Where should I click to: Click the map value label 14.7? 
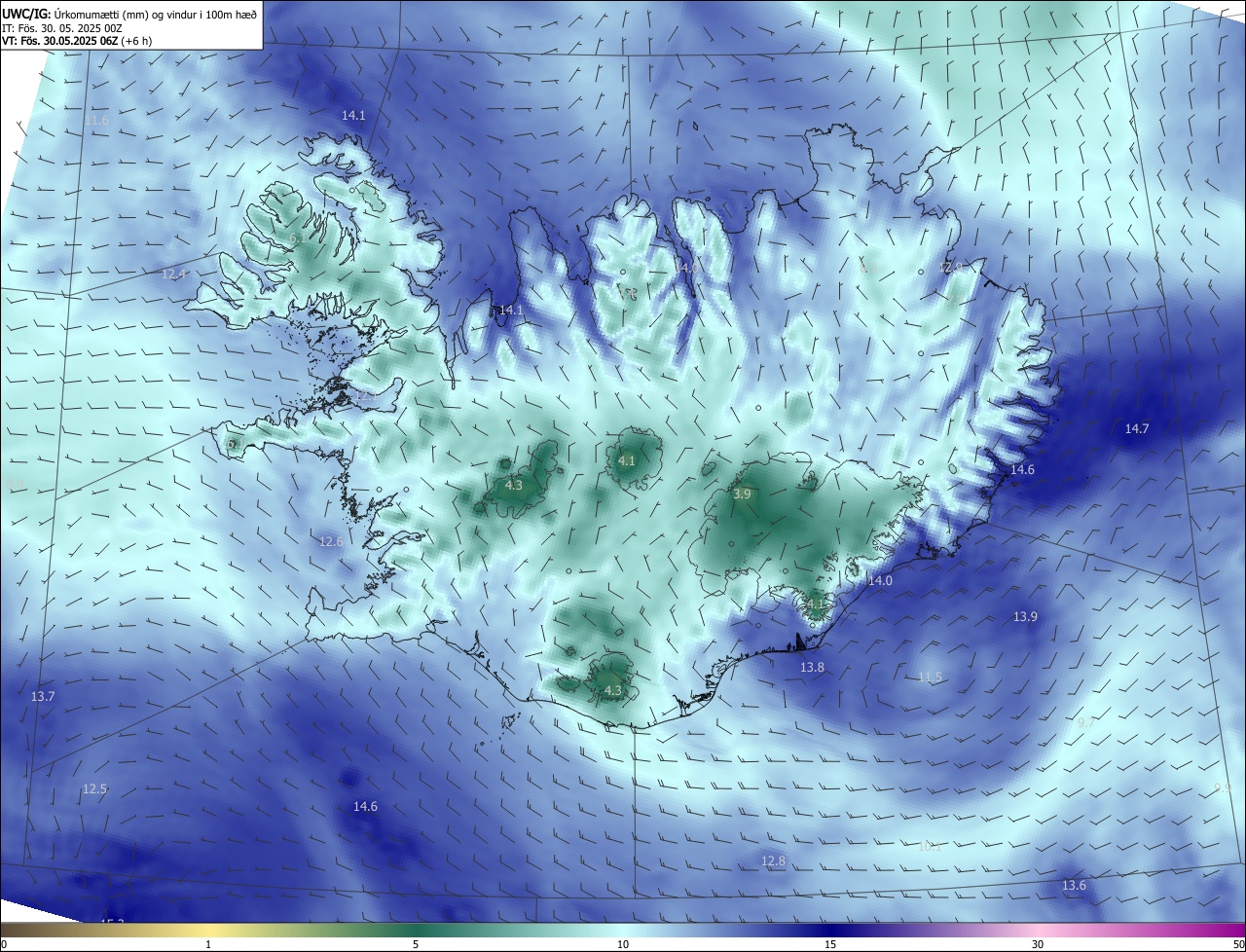click(1137, 428)
